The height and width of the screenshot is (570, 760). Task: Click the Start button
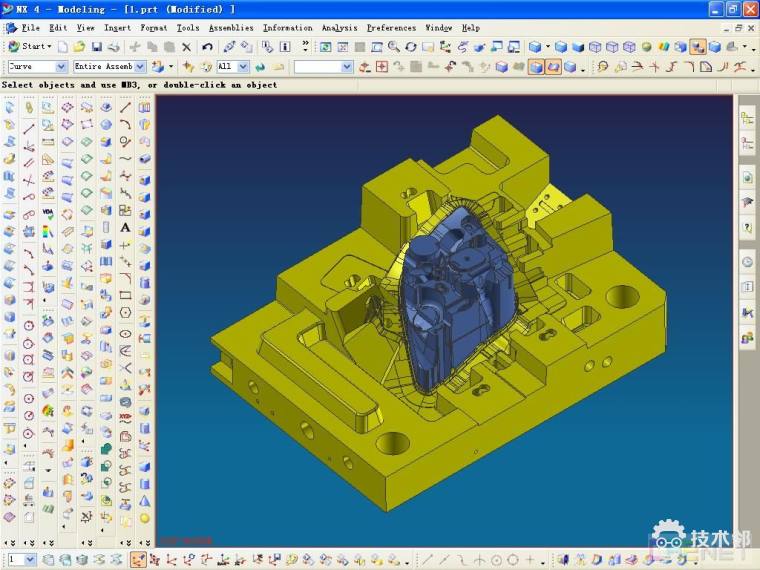coord(29,47)
